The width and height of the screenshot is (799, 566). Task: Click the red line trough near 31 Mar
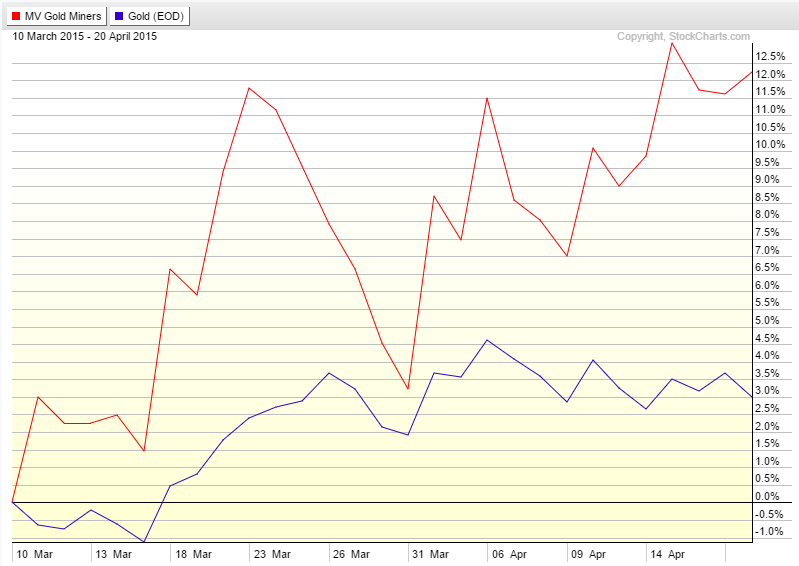(408, 389)
